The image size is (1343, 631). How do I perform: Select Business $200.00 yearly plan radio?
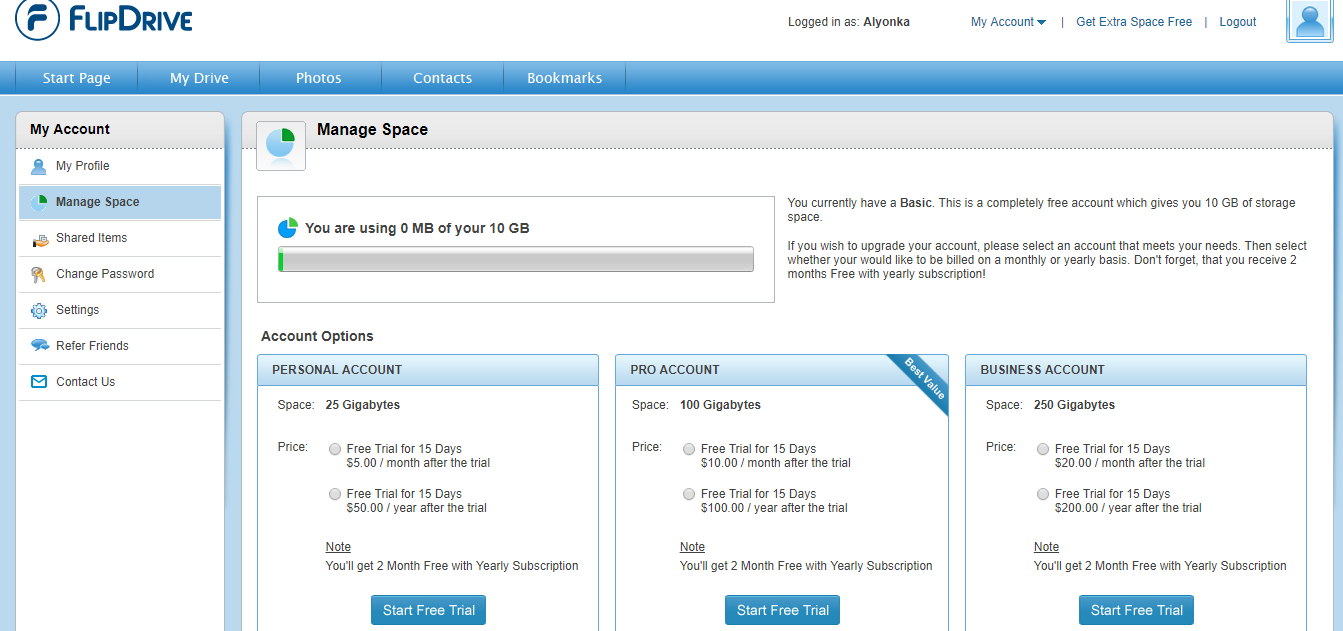click(x=1043, y=494)
